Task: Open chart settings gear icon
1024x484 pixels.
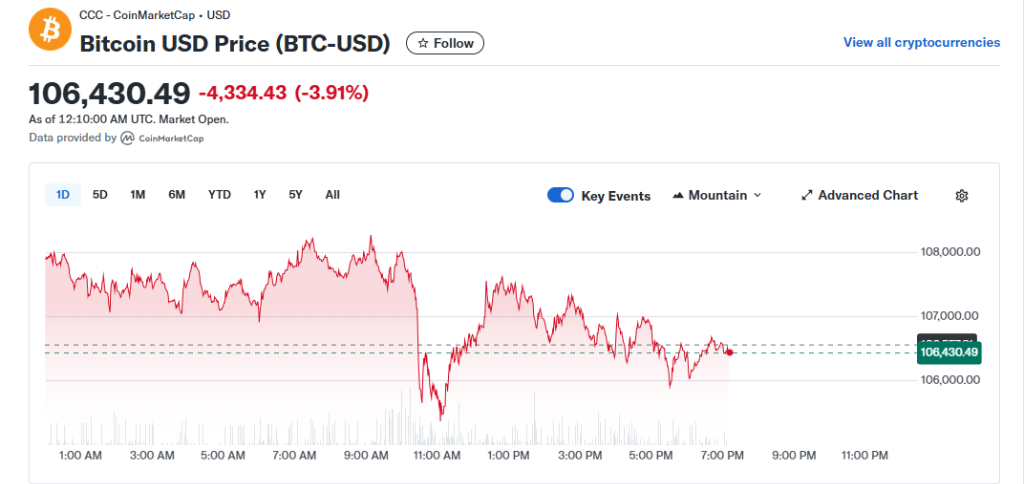Action: [x=962, y=196]
